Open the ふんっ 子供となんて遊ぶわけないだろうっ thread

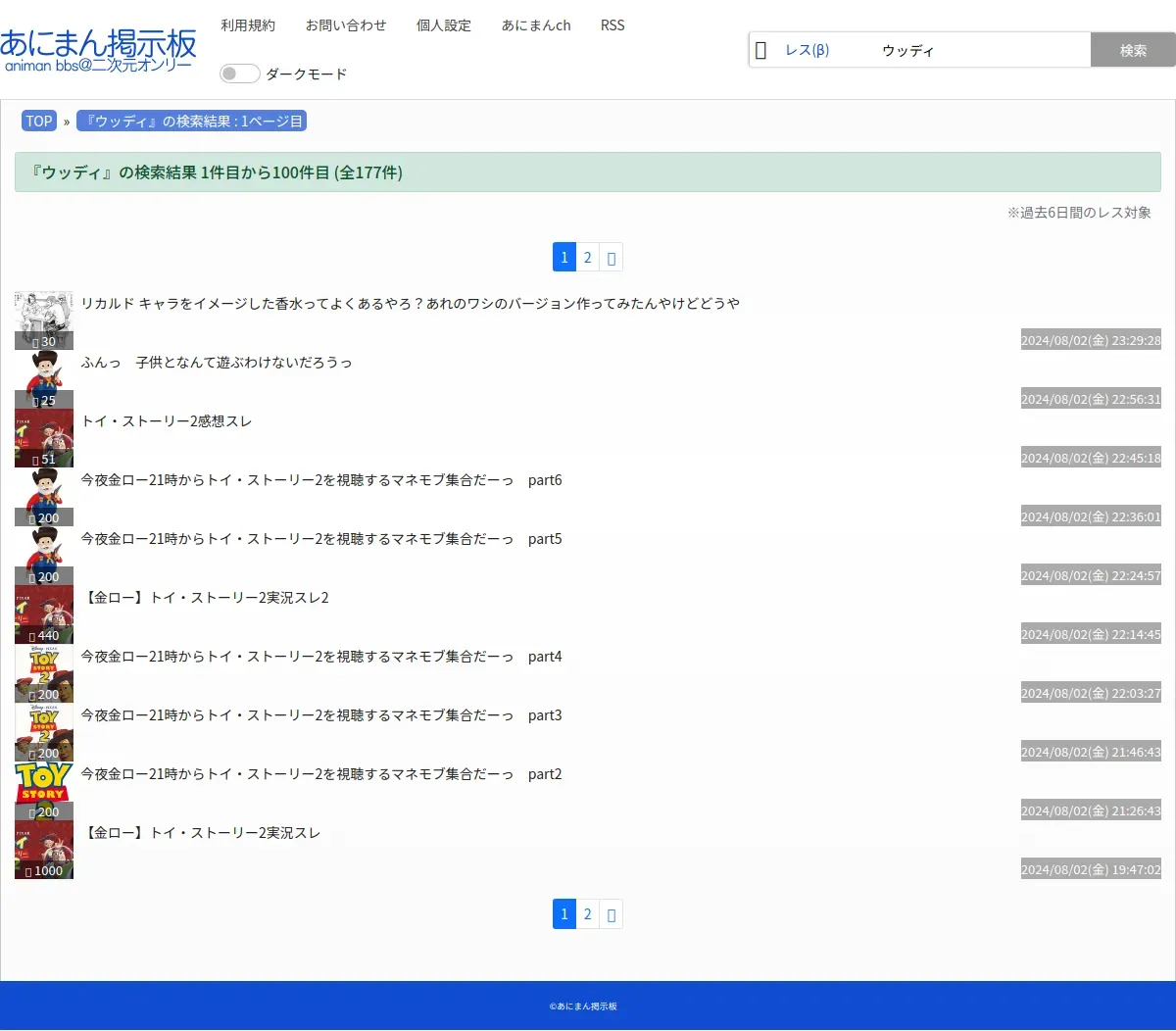pyautogui.click(x=217, y=363)
